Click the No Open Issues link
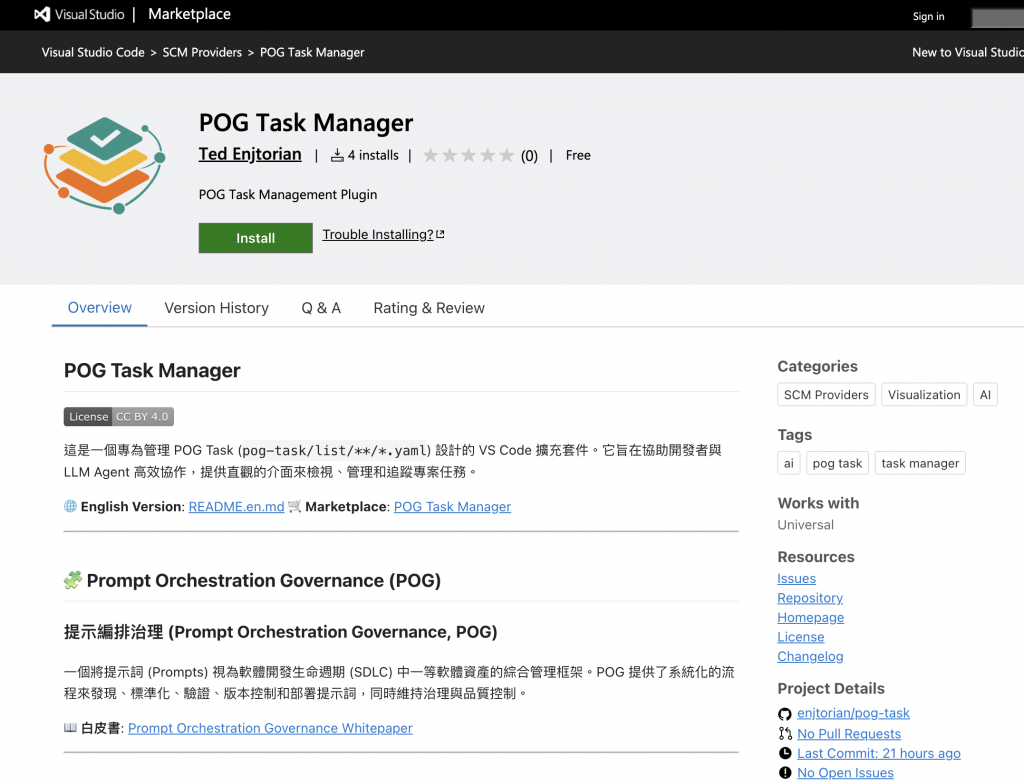This screenshot has height=784, width=1024. click(845, 773)
